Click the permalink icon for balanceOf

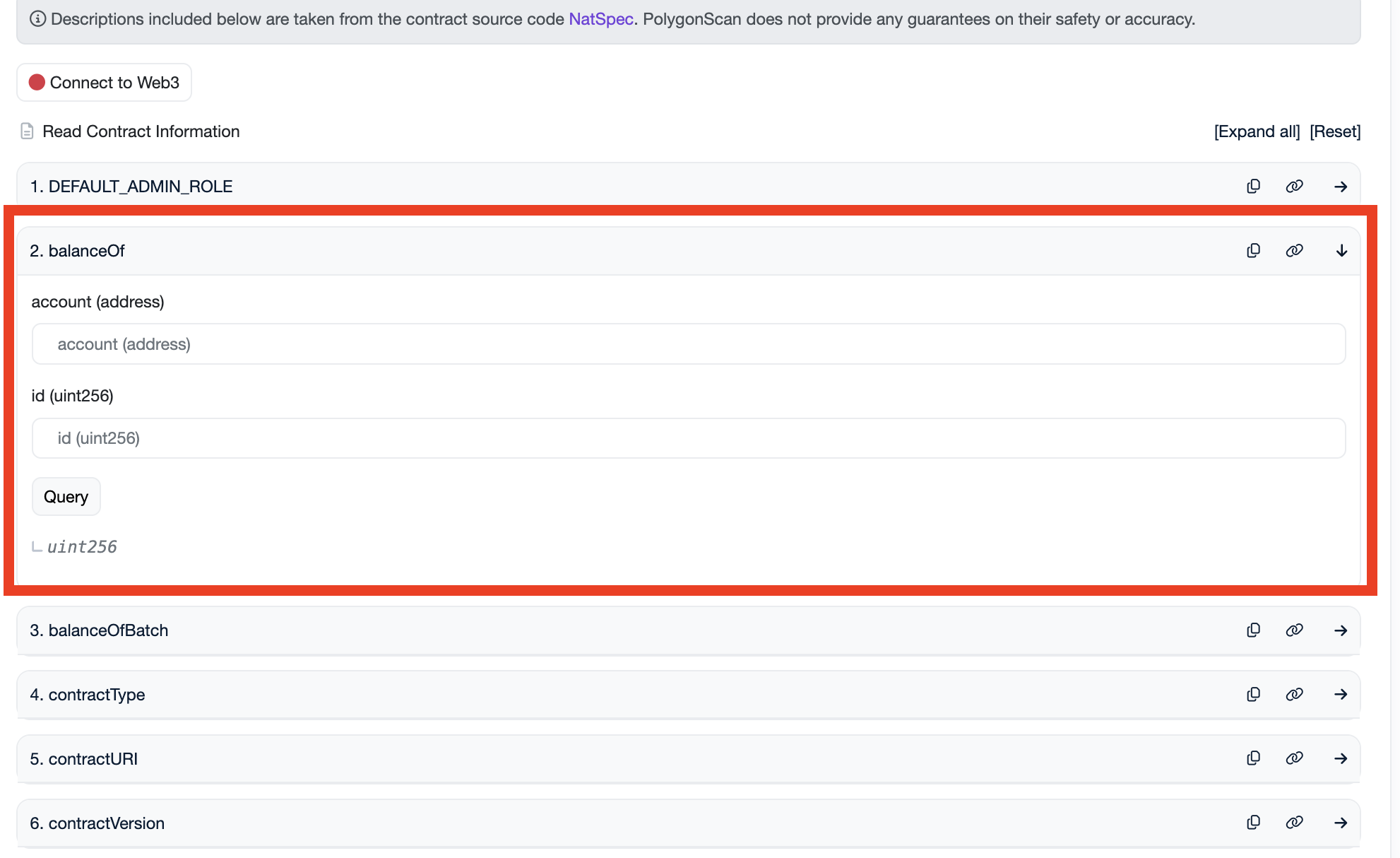[1294, 250]
